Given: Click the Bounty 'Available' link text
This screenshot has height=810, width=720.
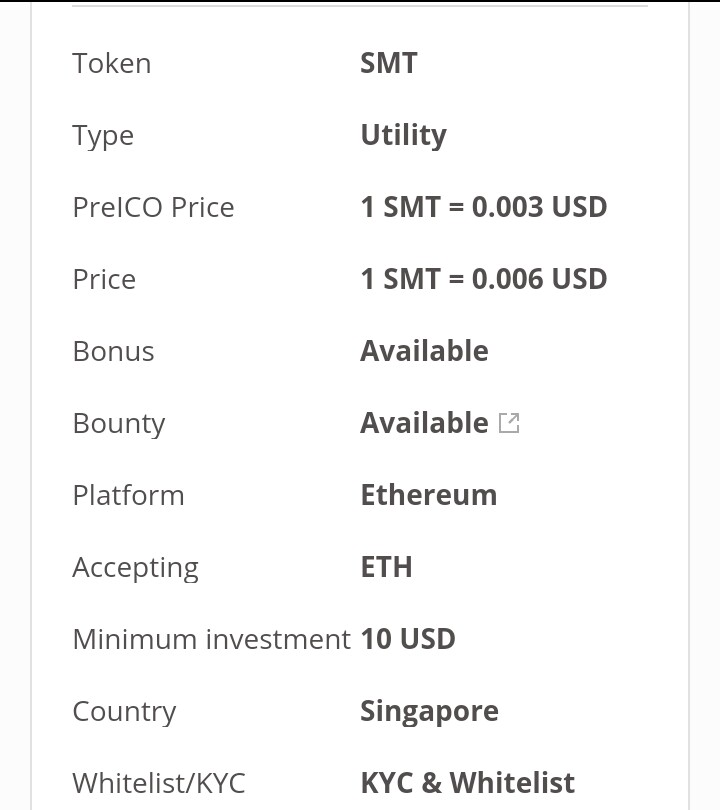Looking at the screenshot, I should pyautogui.click(x=424, y=423).
